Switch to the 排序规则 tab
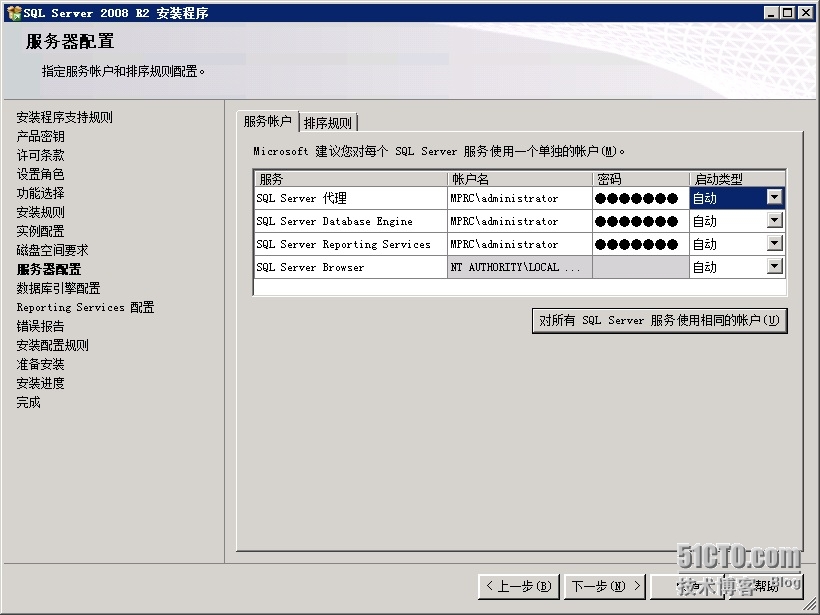The image size is (820, 615). pos(328,123)
